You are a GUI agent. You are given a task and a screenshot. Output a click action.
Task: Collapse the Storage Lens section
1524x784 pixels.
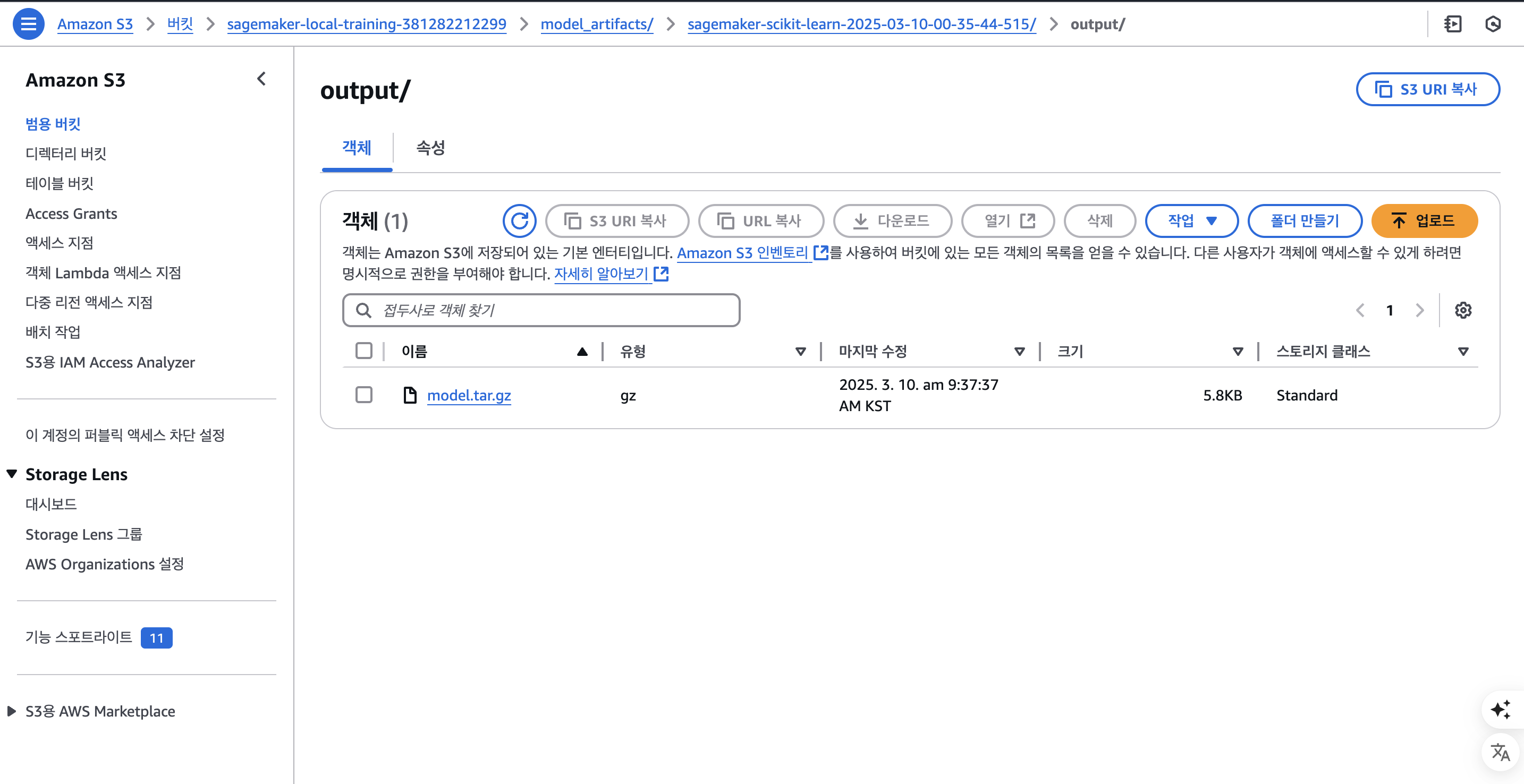click(x=12, y=474)
